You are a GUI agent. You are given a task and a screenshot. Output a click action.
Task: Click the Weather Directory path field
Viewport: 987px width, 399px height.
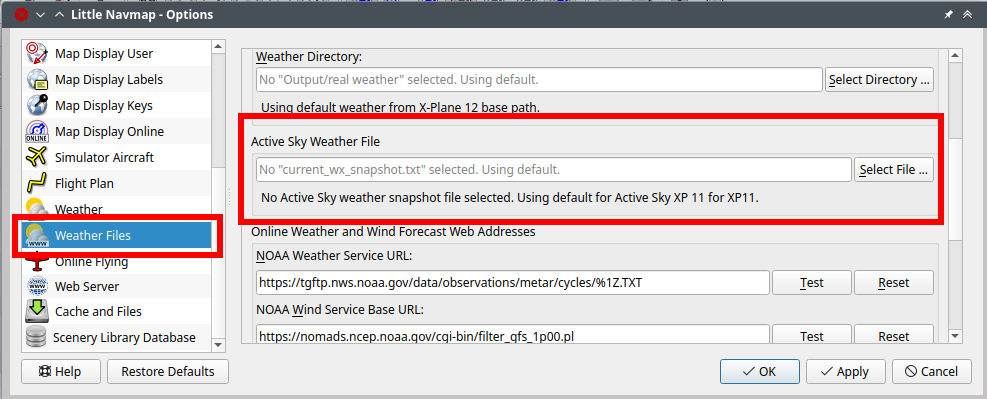pos(539,80)
